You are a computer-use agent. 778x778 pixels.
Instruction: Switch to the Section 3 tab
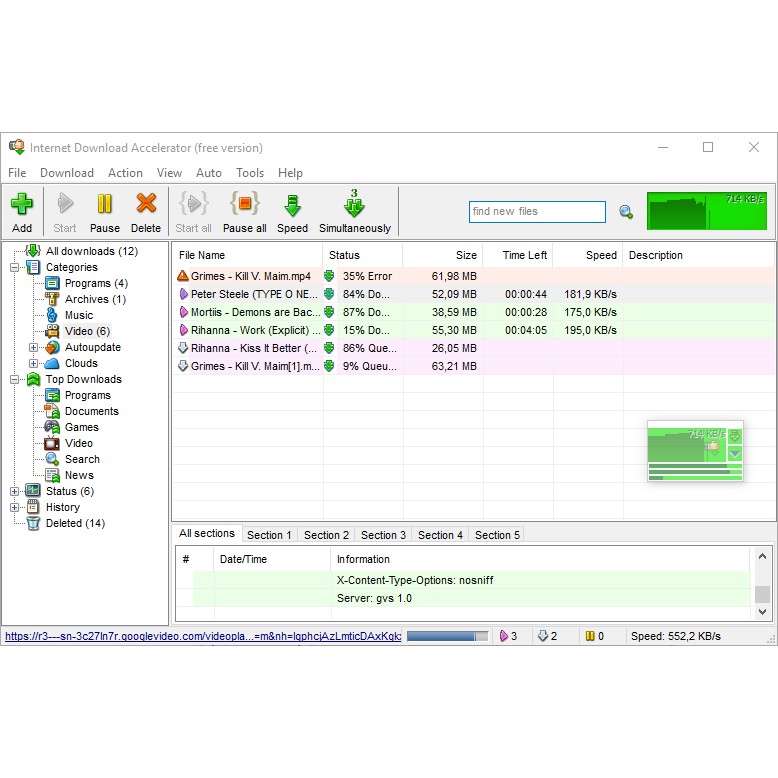tap(383, 535)
